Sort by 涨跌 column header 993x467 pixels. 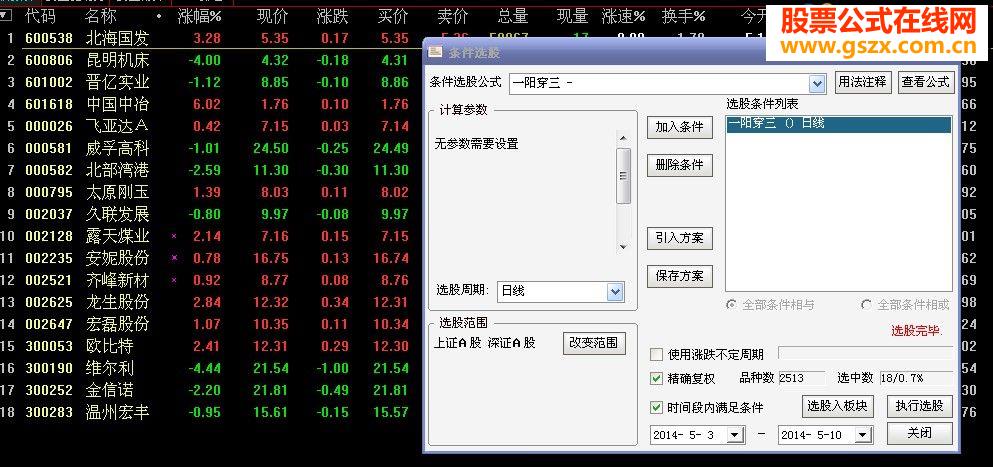[332, 16]
